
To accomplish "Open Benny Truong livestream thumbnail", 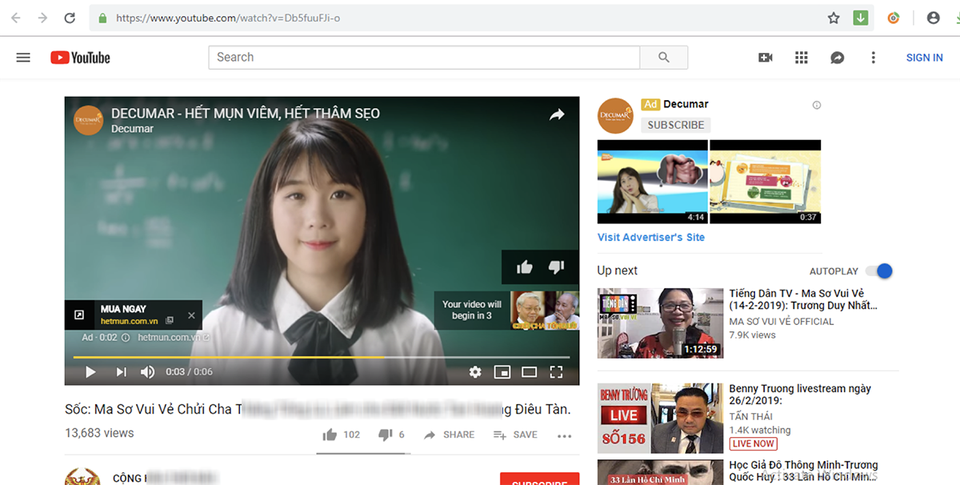I will point(660,418).
